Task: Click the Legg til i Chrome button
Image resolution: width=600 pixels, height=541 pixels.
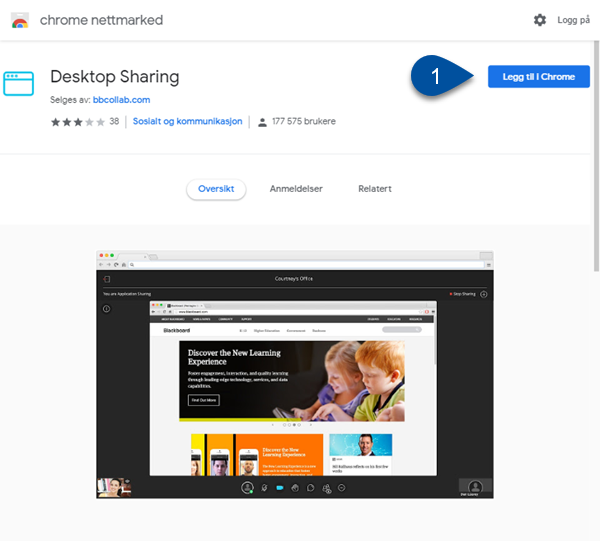Action: 538,77
